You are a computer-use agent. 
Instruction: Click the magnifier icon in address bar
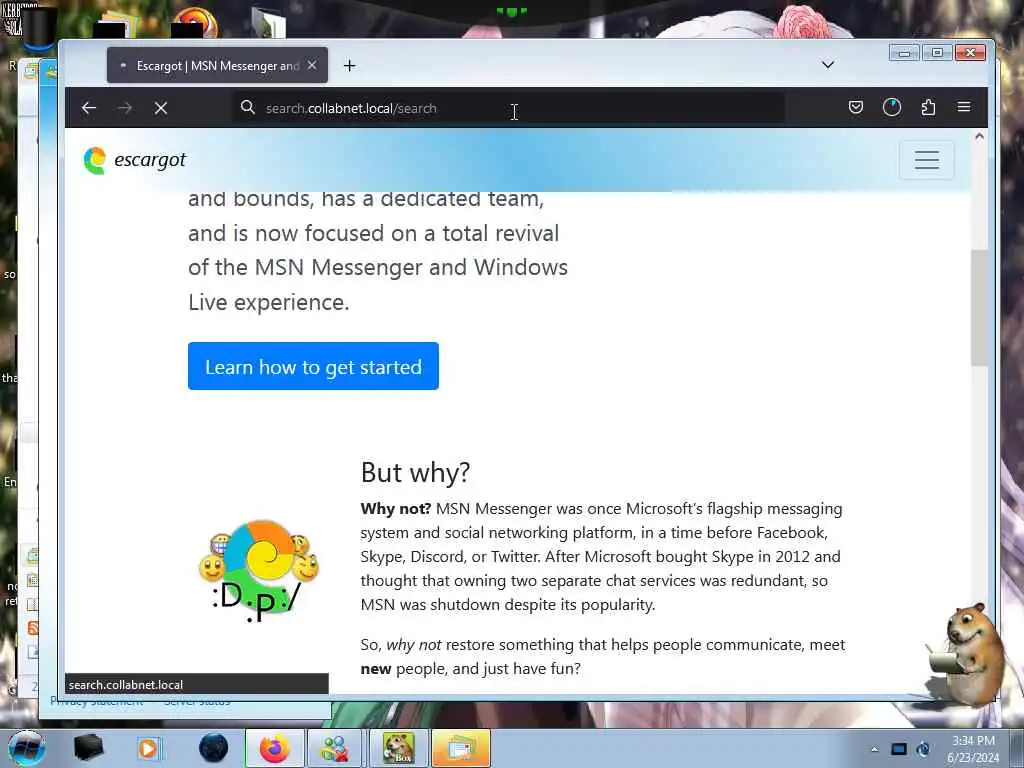(248, 107)
